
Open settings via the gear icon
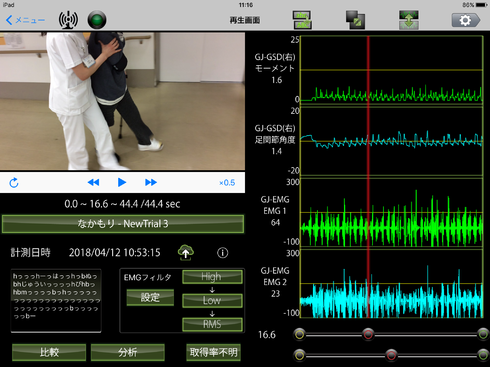click(466, 20)
